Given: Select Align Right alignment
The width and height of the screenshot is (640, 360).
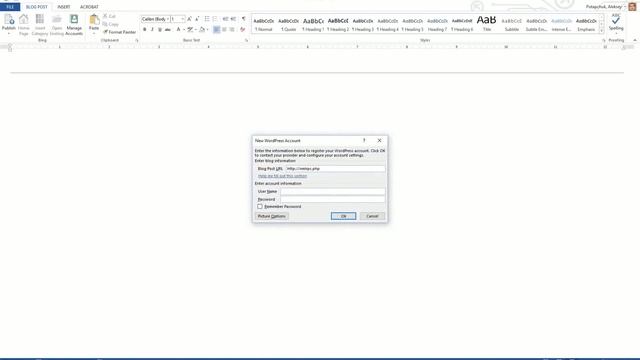Looking at the screenshot, I should pyautogui.click(x=232, y=29).
